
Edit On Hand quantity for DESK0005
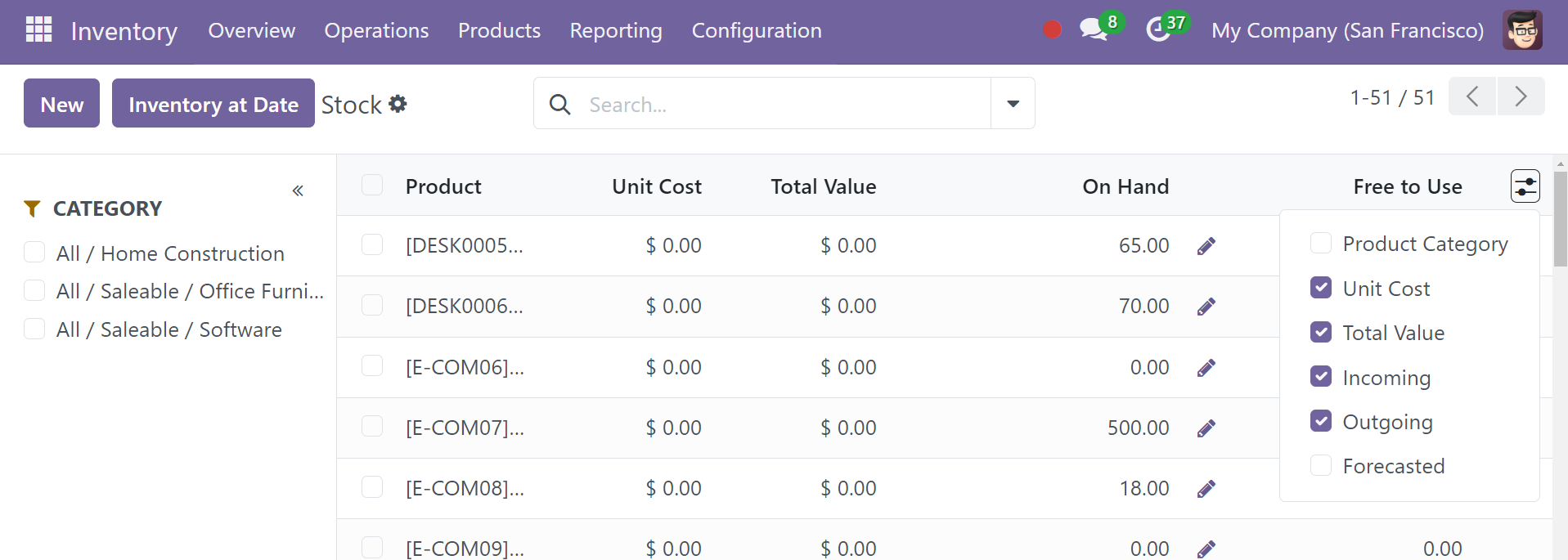tap(1206, 246)
